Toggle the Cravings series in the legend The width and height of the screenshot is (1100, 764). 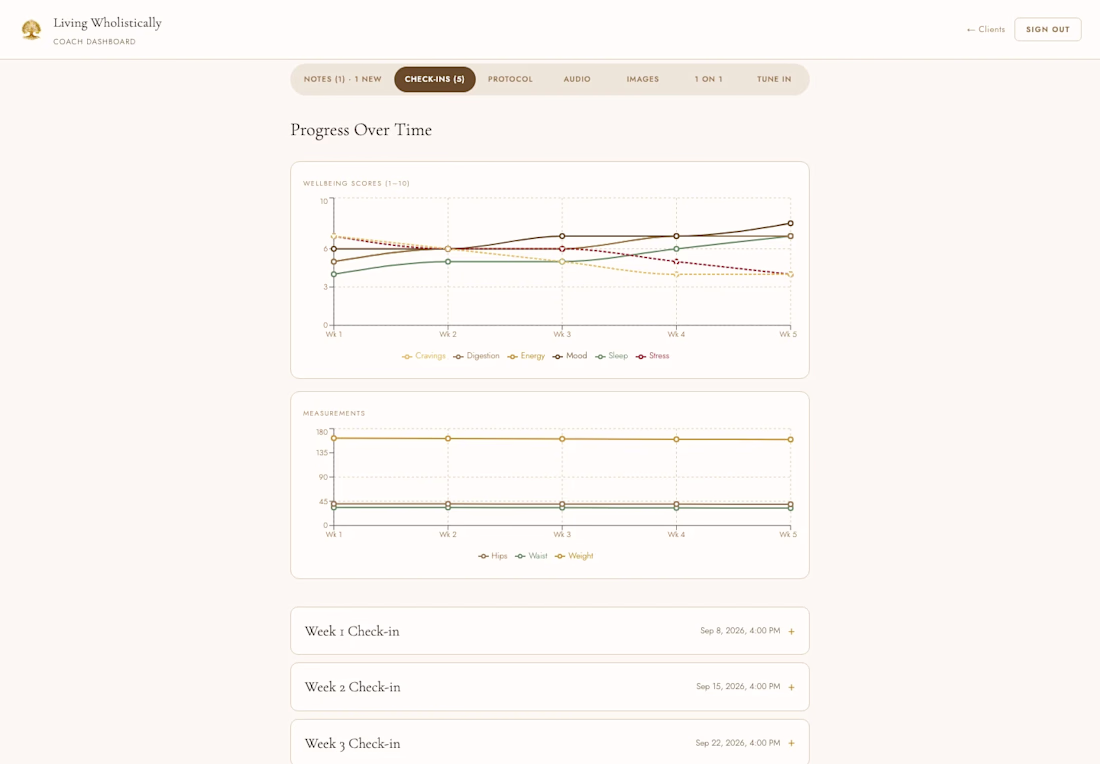pos(424,356)
